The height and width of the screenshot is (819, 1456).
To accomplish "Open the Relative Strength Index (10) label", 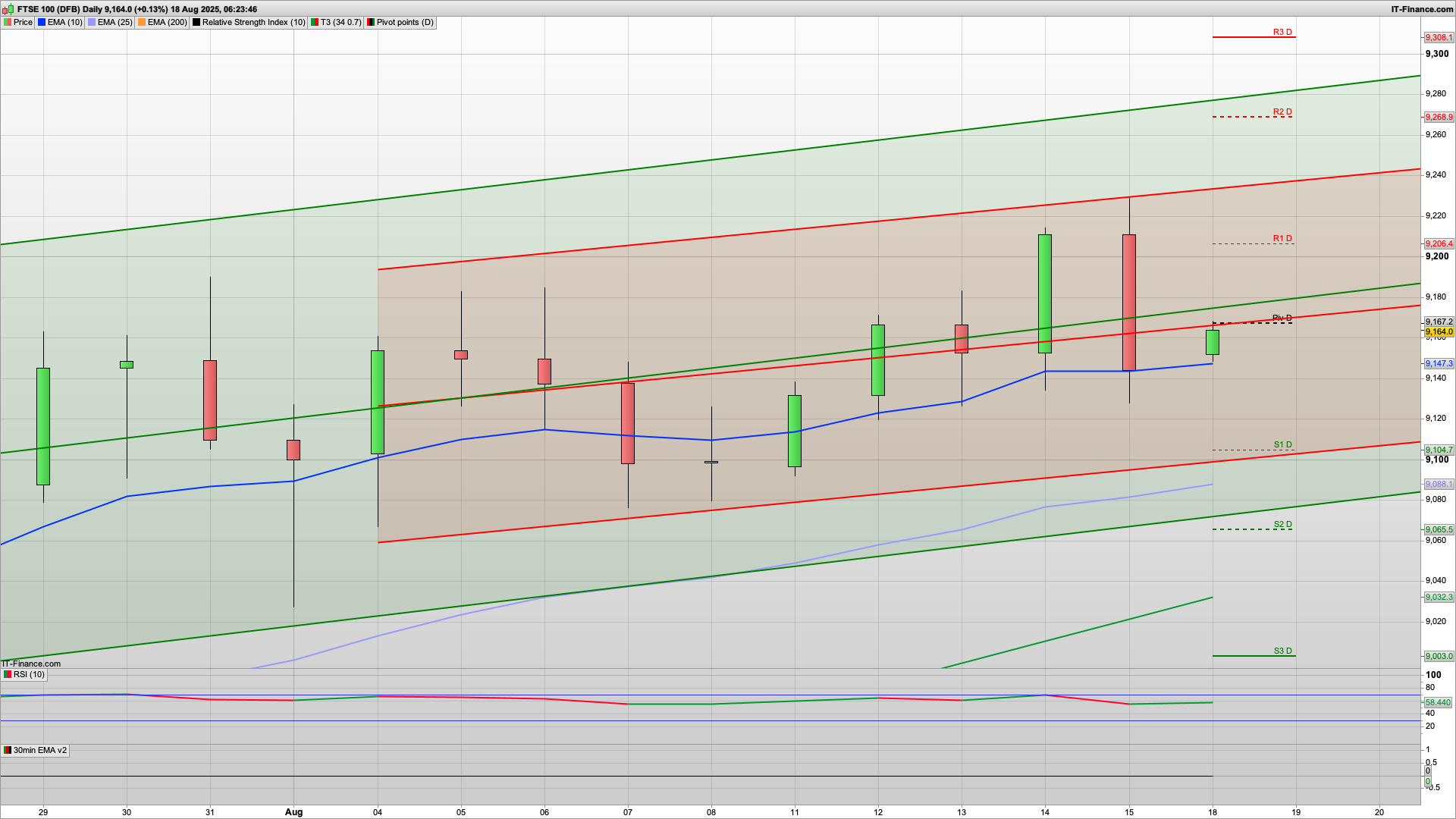I will [253, 23].
